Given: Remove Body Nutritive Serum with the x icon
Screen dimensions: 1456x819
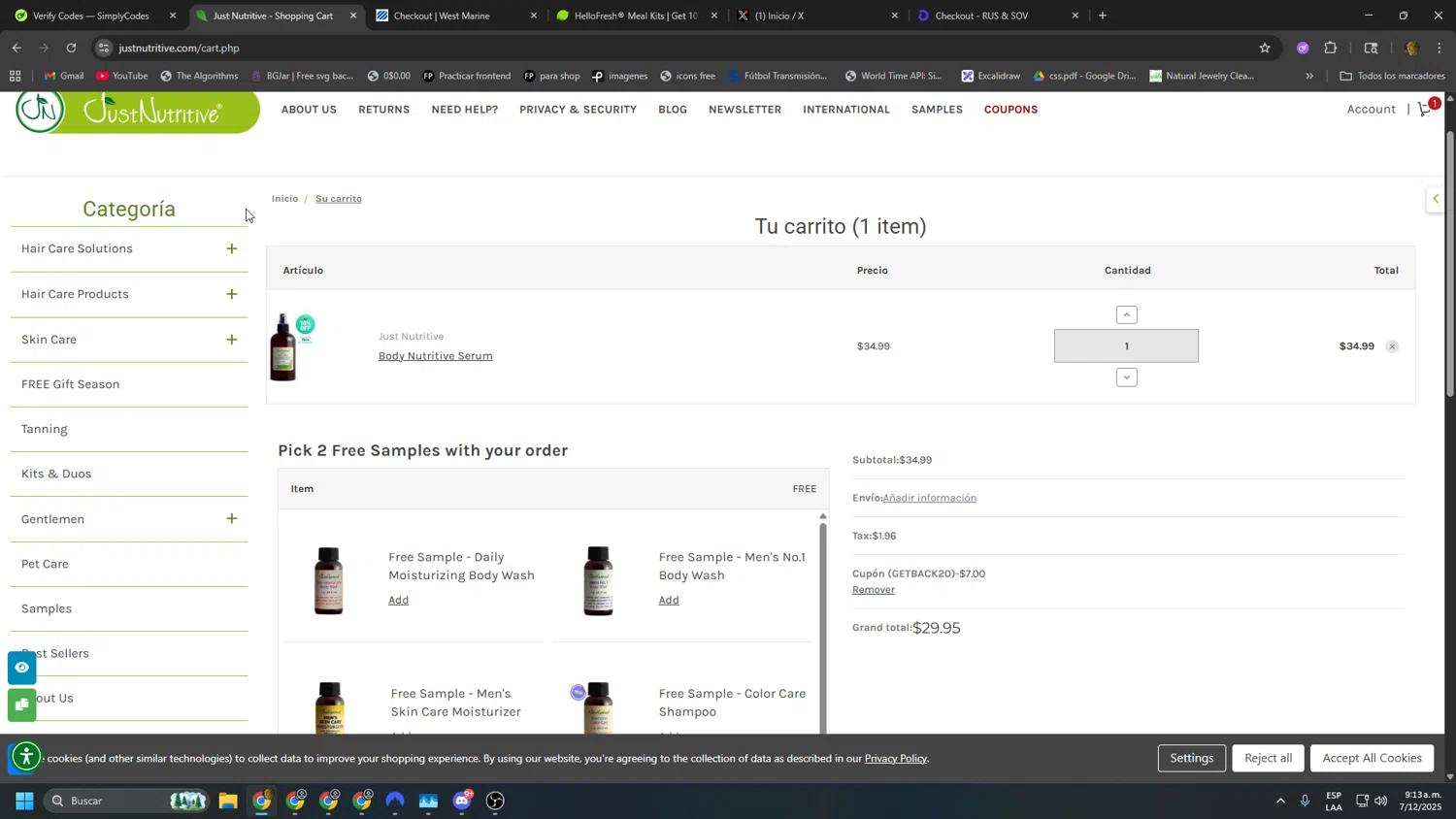Looking at the screenshot, I should pyautogui.click(x=1392, y=346).
